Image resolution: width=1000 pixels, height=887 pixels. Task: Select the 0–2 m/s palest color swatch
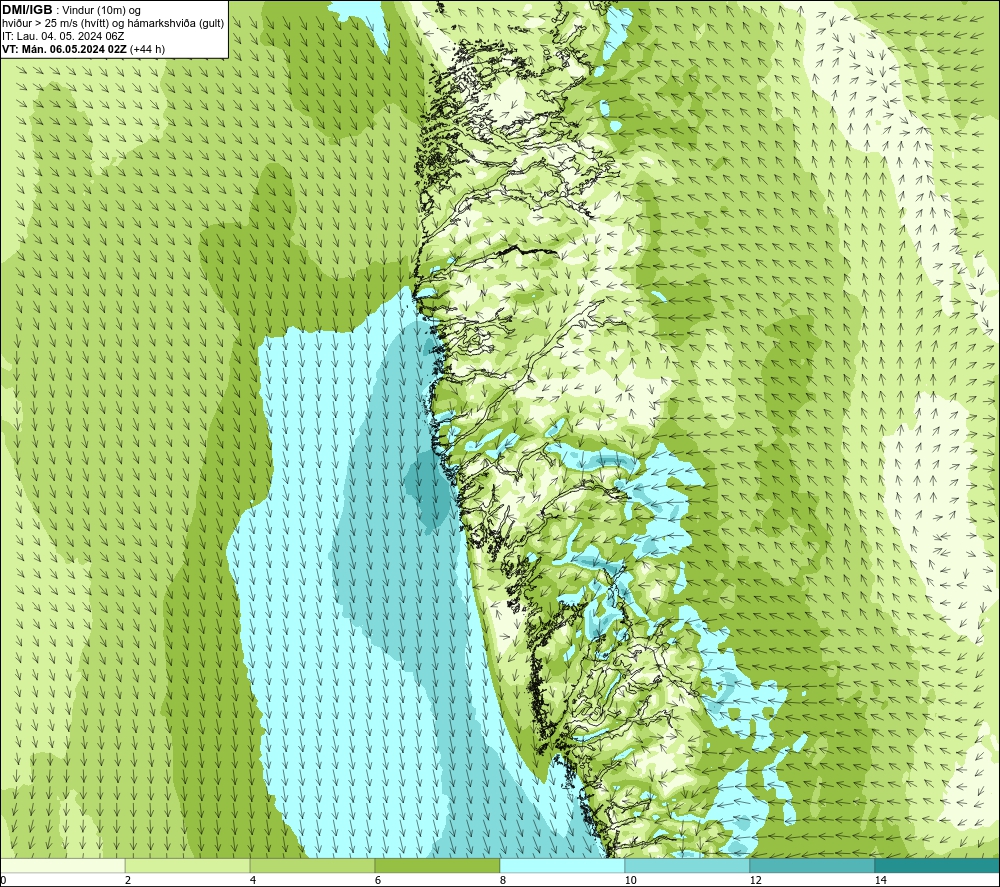[62, 866]
